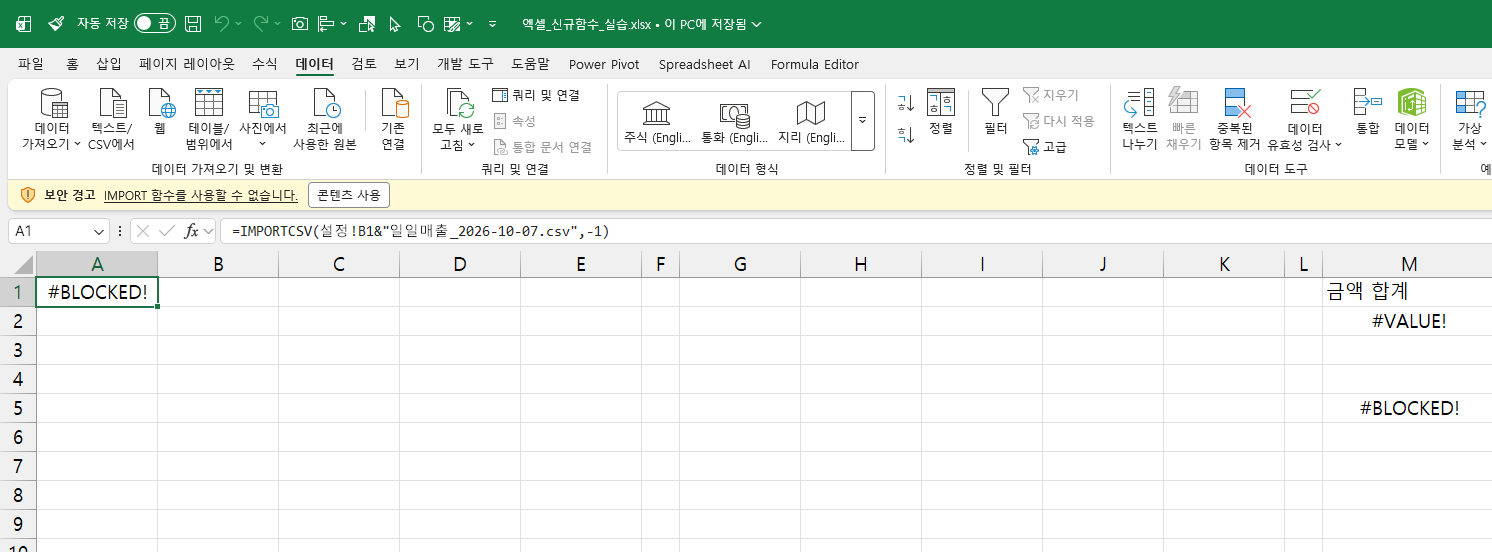Open Recent Sources (최근에 사용한 원본)
This screenshot has height=552, width=1492.
pyautogui.click(x=324, y=119)
